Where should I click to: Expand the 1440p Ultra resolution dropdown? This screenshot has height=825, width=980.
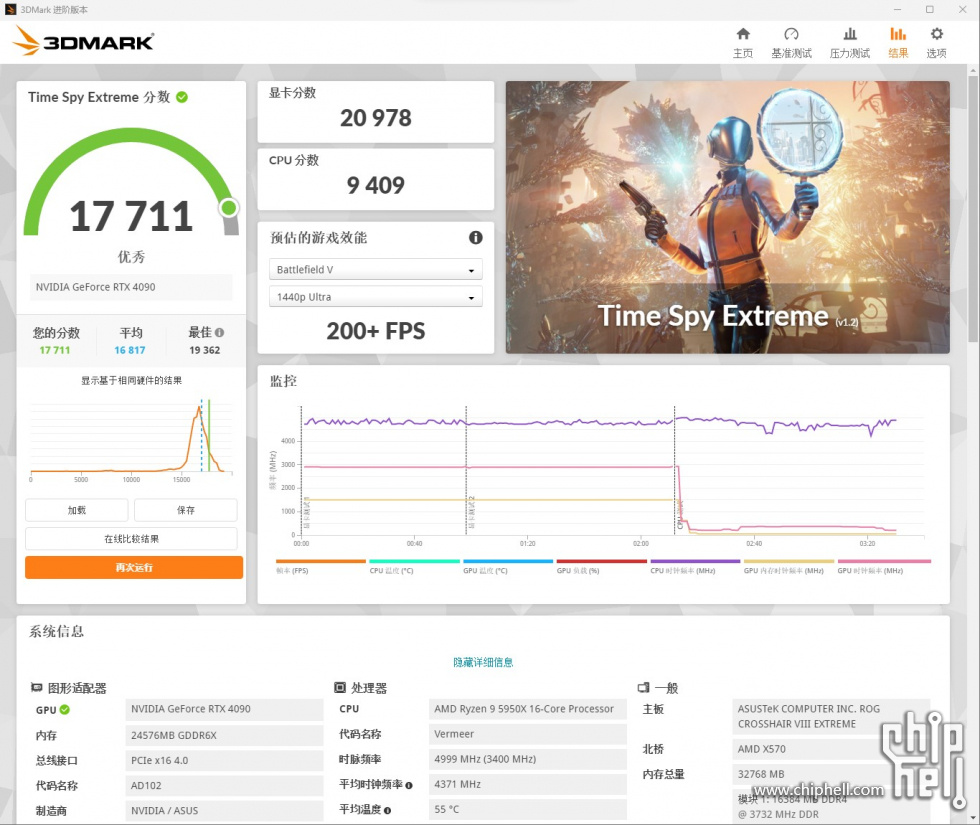[376, 297]
